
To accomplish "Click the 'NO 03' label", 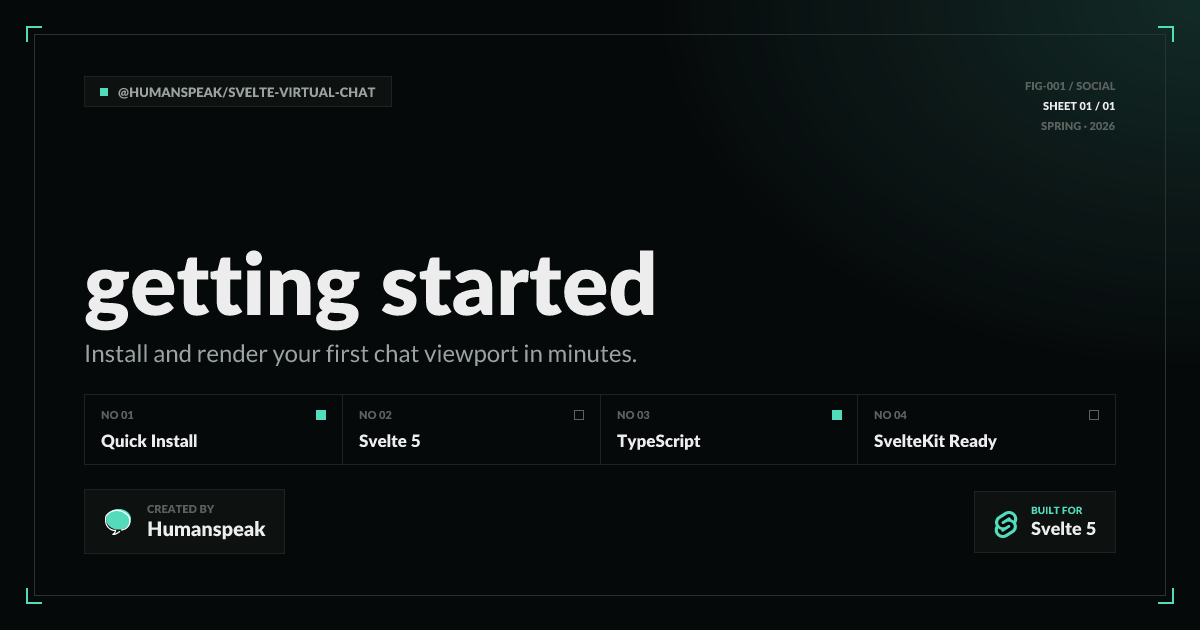I will click(x=633, y=415).
